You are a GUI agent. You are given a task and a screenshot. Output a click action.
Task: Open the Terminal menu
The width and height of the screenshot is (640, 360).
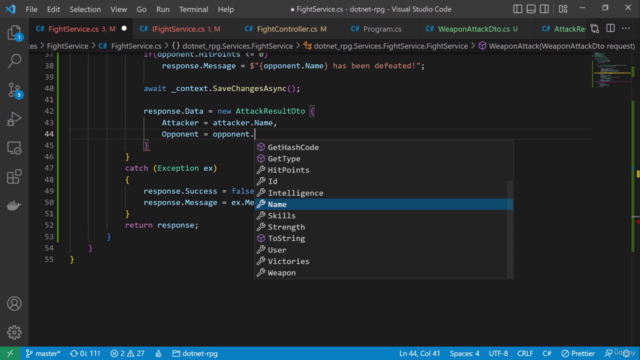[x=193, y=9]
